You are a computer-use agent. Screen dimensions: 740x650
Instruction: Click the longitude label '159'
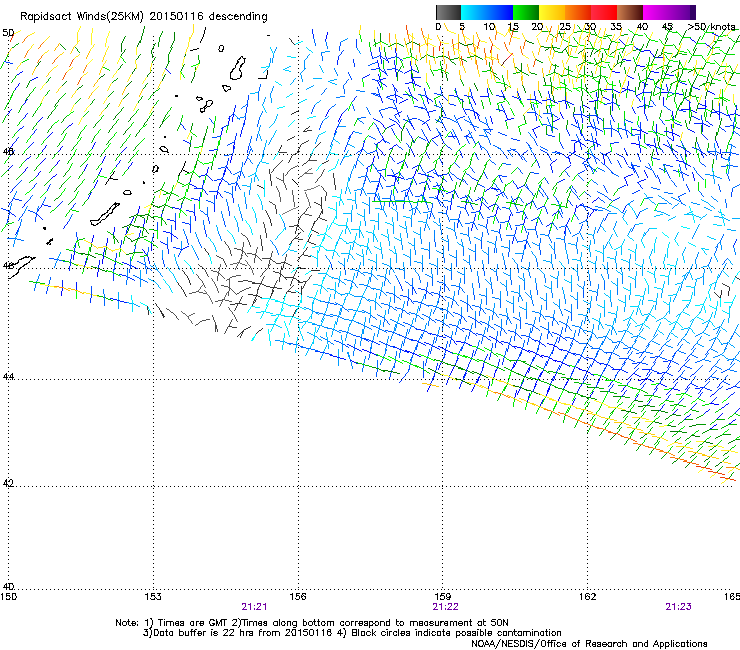[x=443, y=597]
